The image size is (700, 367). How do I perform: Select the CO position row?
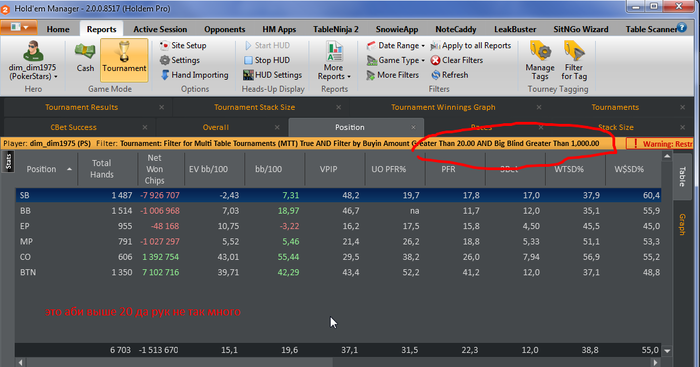tap(338, 257)
